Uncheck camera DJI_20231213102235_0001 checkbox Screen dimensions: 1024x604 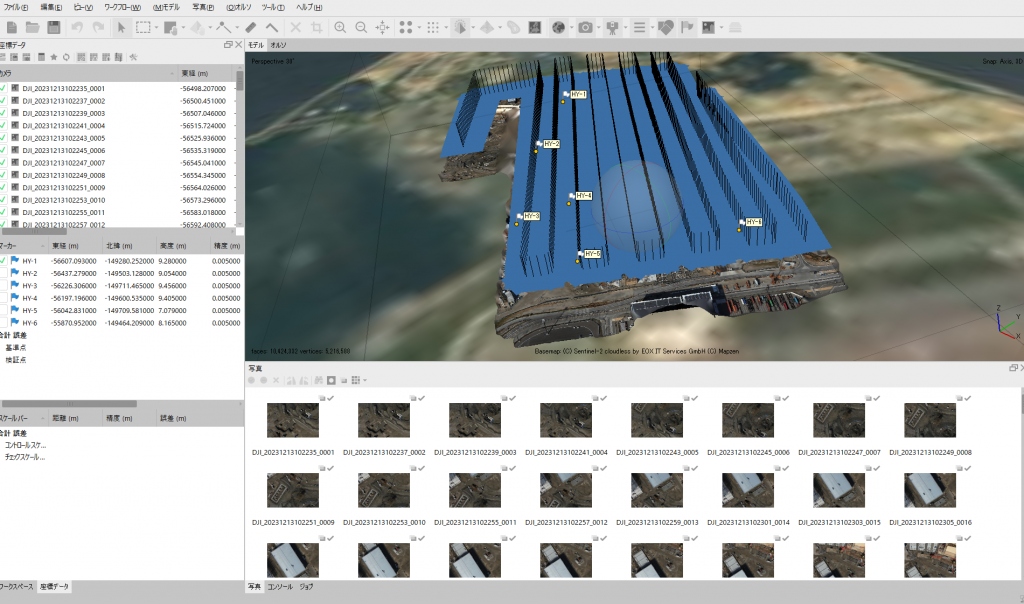[3, 88]
